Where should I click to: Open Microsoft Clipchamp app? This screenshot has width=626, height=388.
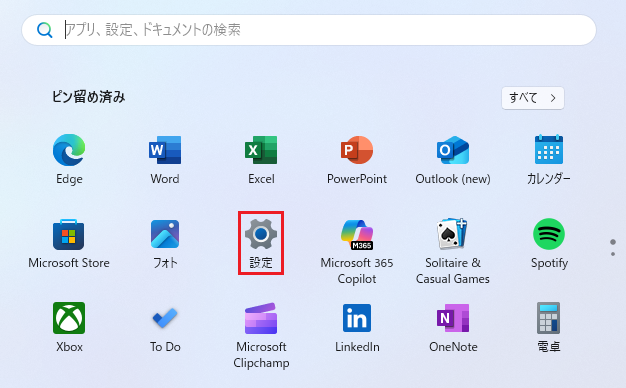261,335
